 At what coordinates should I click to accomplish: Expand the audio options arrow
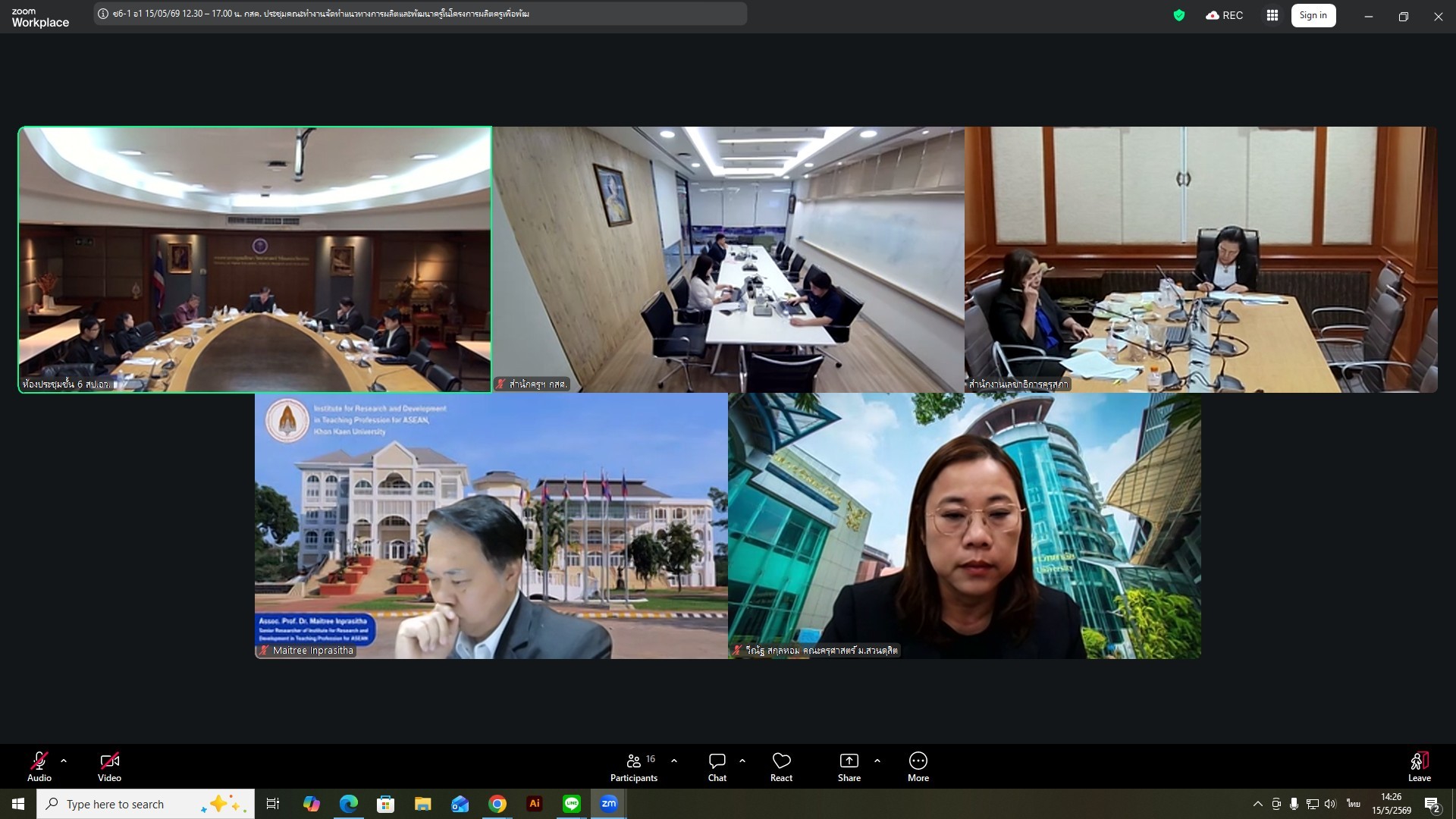64,760
